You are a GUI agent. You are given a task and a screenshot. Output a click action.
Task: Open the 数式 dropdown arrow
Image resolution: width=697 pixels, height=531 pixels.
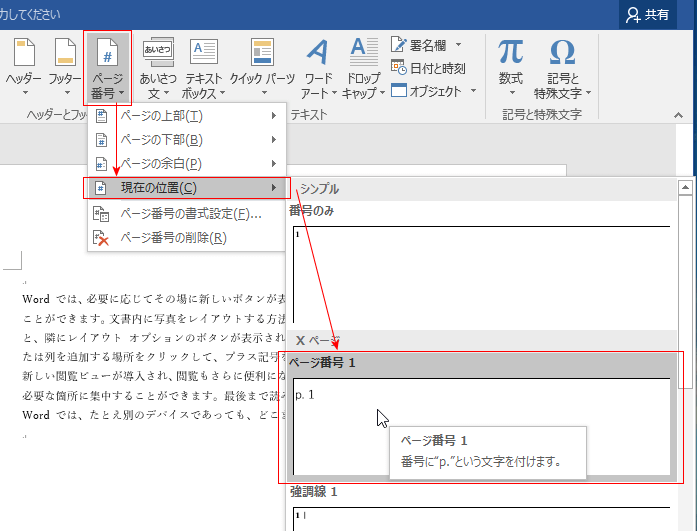[512, 93]
